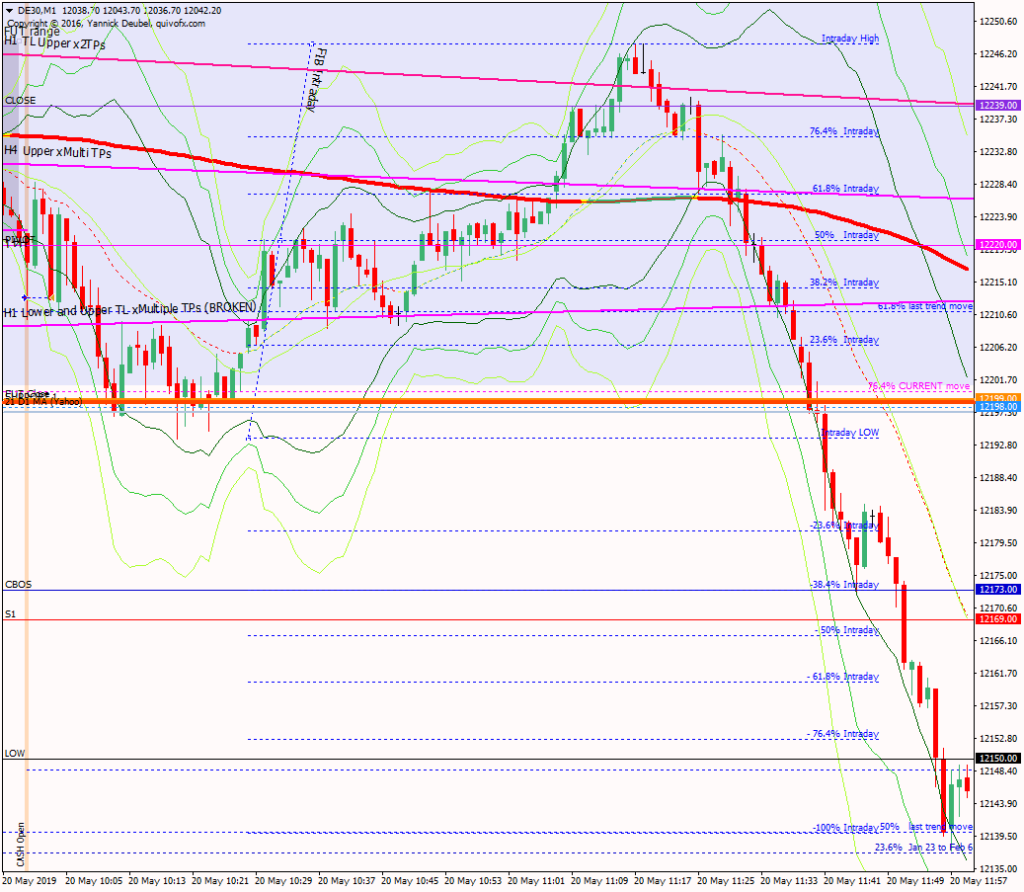Select the '76.4% CURRENT move' label
This screenshot has width=1024, height=892.
coord(919,386)
